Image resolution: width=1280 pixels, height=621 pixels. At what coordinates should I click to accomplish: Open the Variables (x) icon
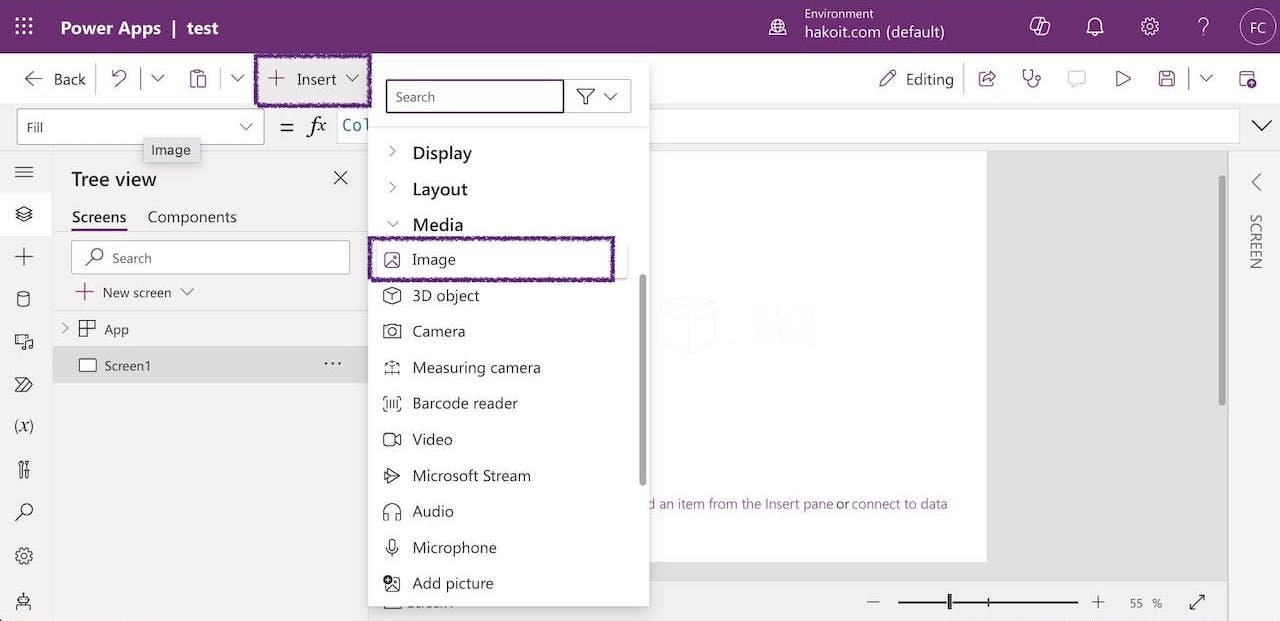pyautogui.click(x=24, y=426)
